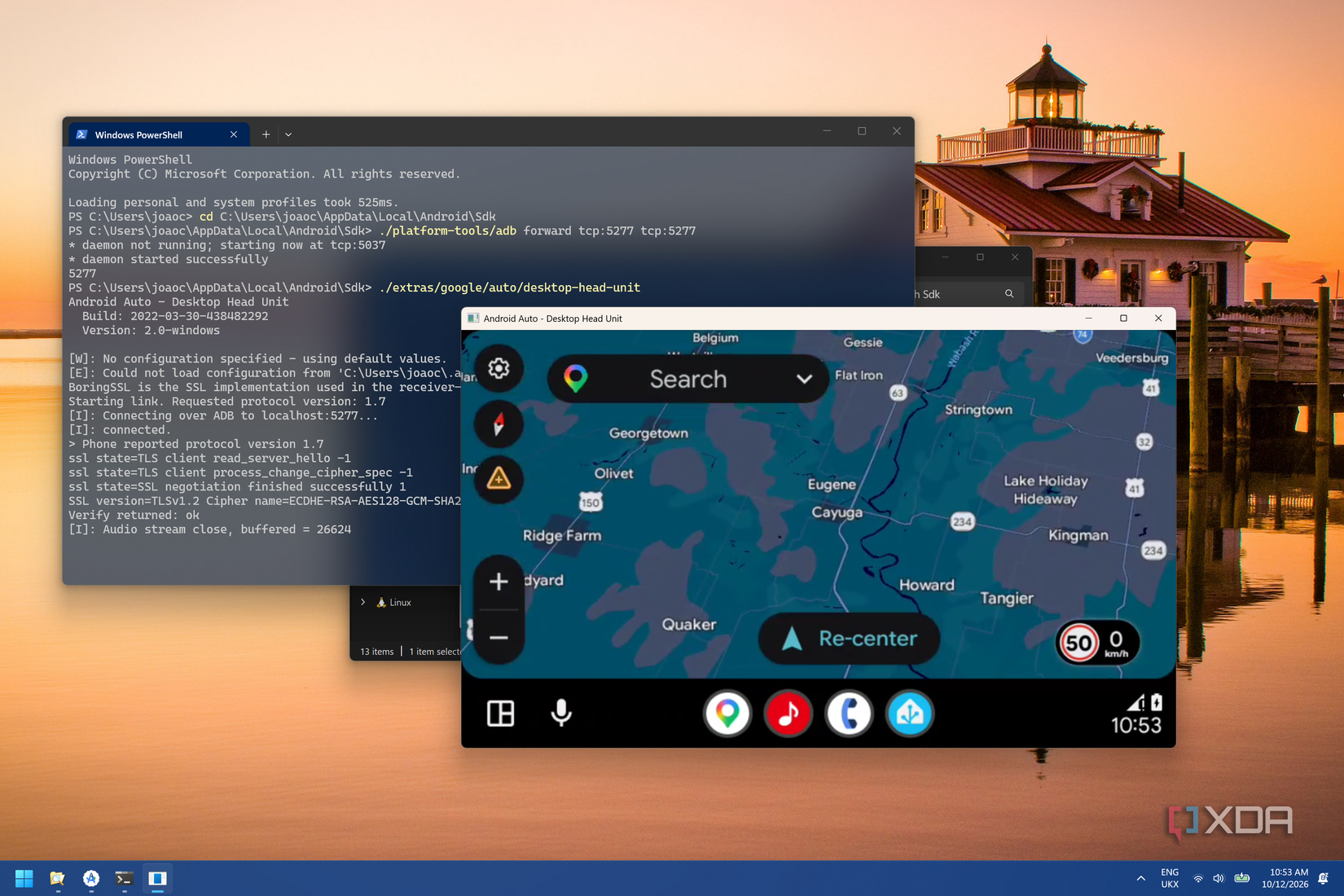Open the Wi-Fi network quick settings
Image resolution: width=1344 pixels, height=896 pixels.
[1198, 878]
